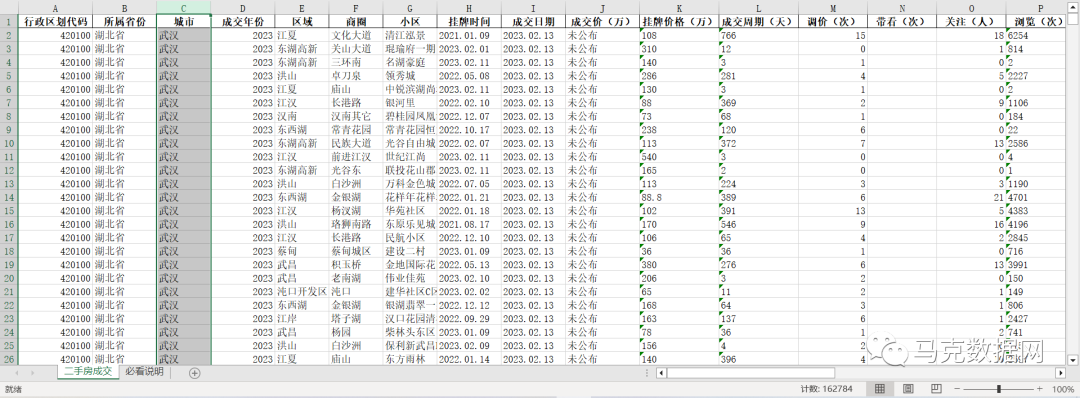Zoom in using the plus button
The image size is (1080, 398).
(x=1040, y=389)
